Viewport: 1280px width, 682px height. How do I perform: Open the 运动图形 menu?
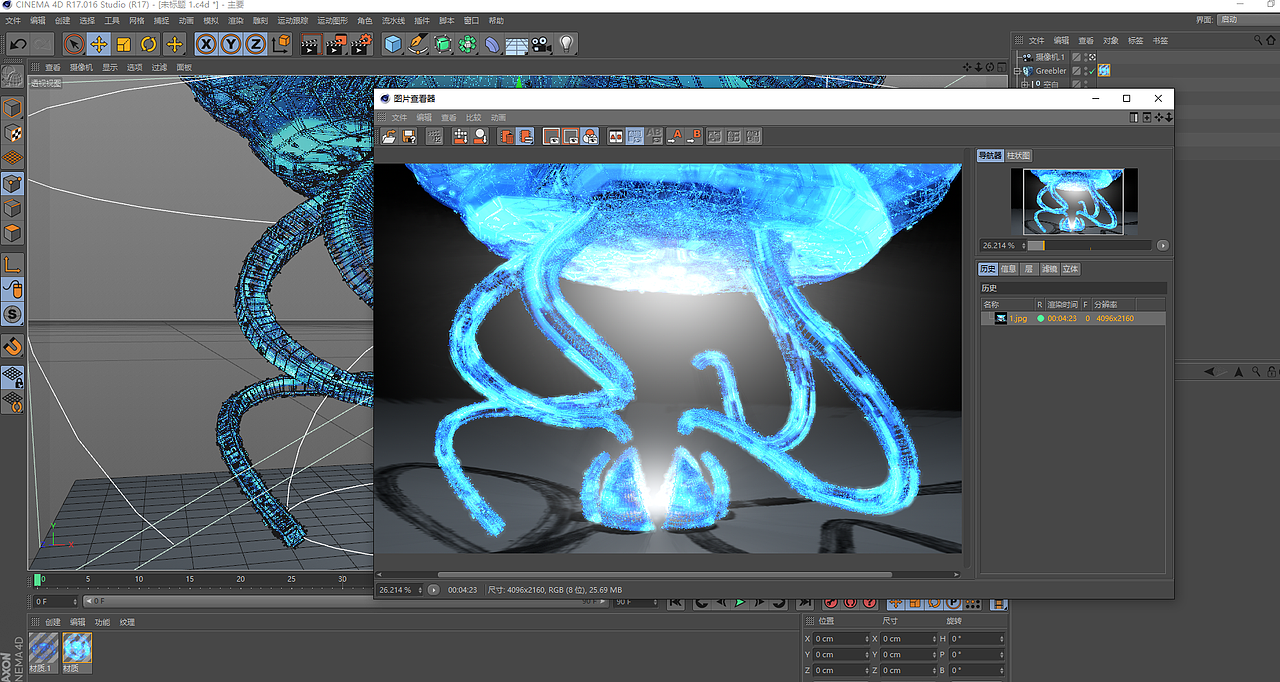[332, 20]
